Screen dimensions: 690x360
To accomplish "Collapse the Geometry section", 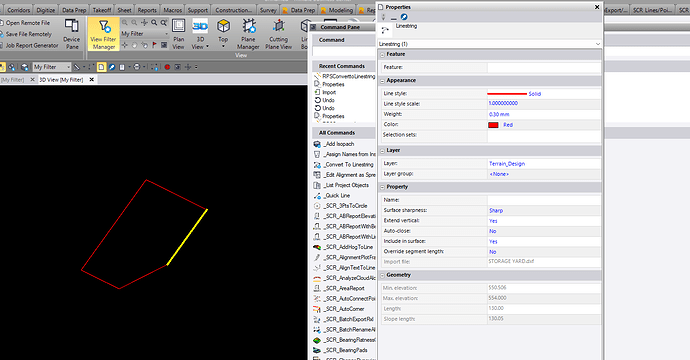I will coord(382,276).
